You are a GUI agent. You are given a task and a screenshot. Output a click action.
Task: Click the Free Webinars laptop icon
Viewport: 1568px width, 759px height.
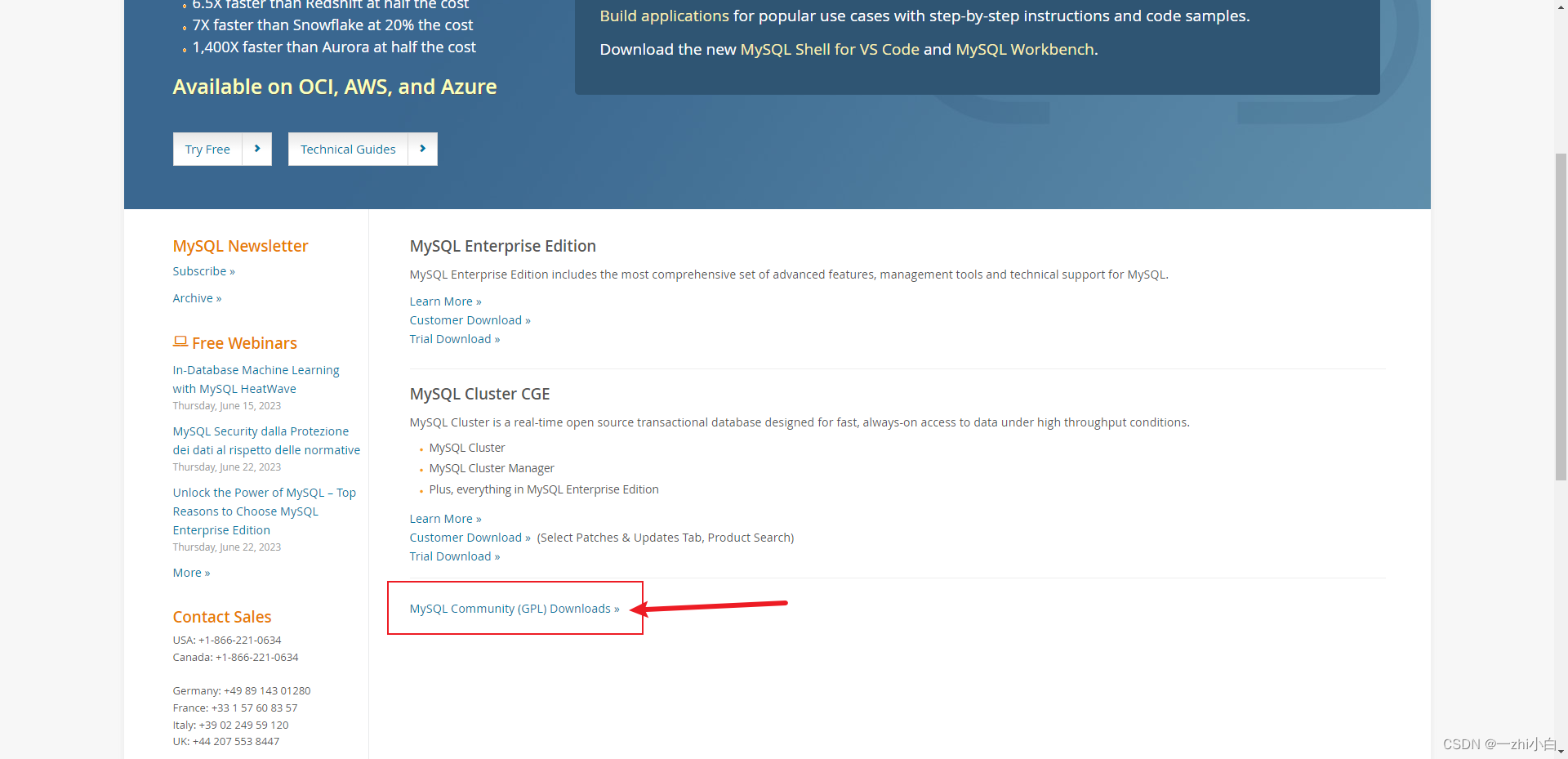coord(180,342)
